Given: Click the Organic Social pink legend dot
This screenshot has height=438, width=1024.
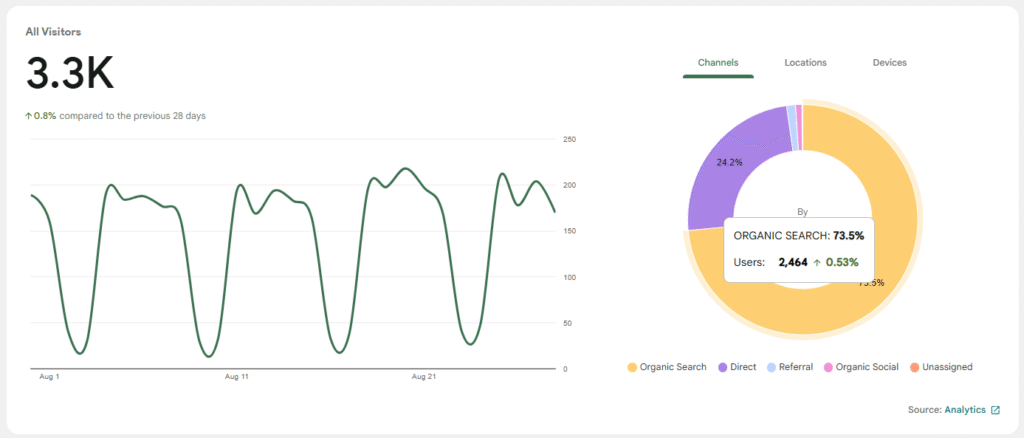Looking at the screenshot, I should coord(828,367).
